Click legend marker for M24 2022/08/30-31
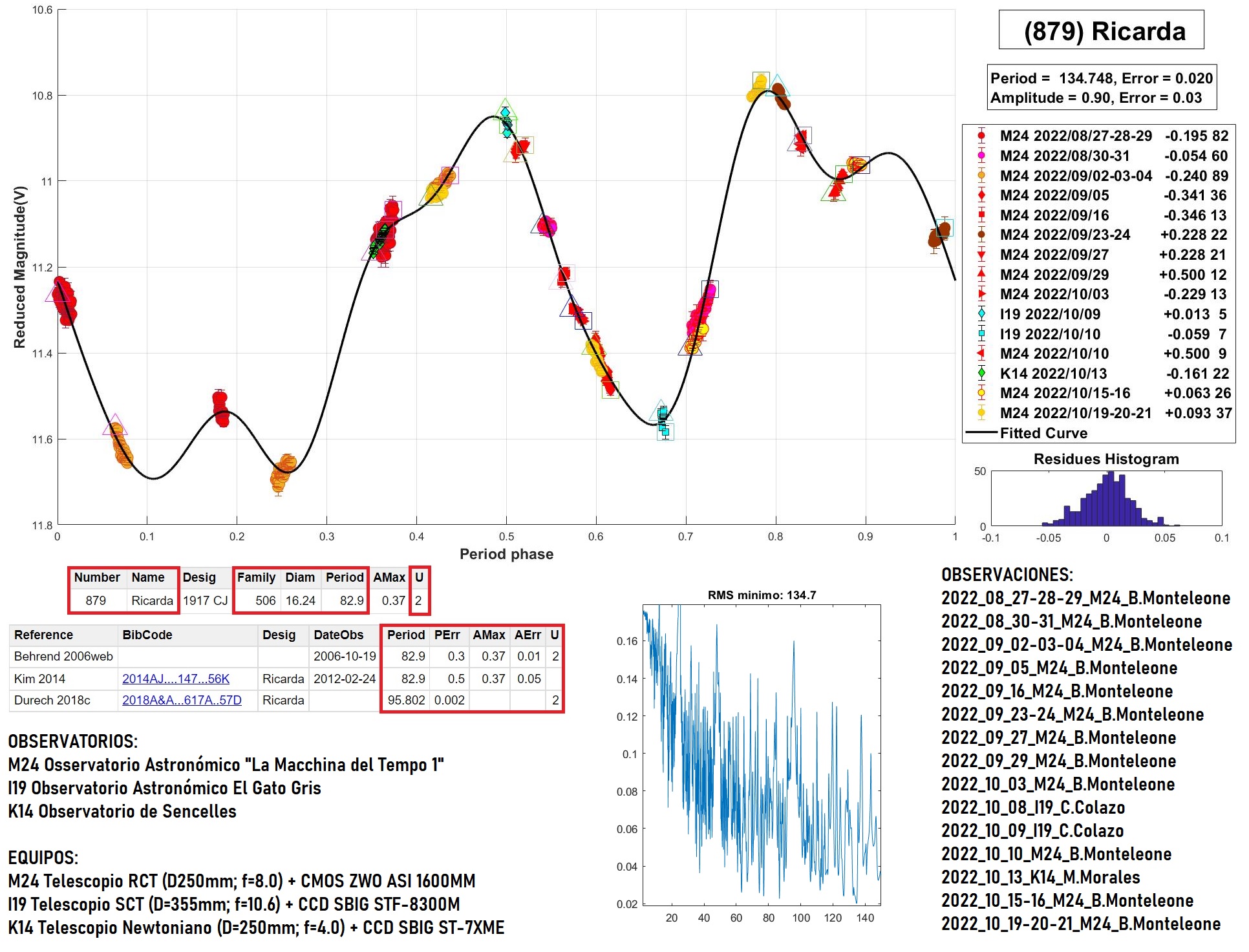This screenshot has height=952, width=1249. tap(981, 156)
